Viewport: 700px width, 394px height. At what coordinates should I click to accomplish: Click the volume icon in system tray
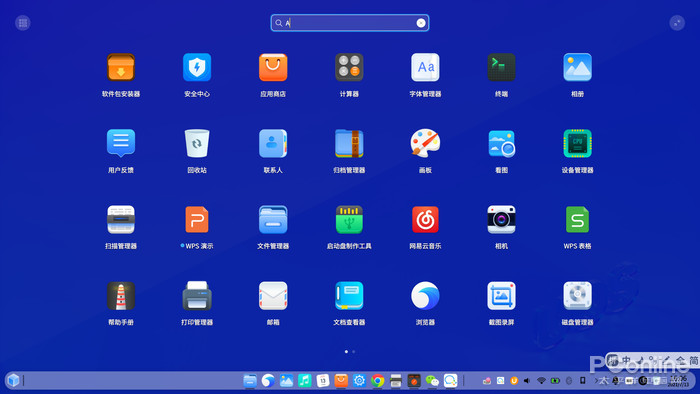527,381
